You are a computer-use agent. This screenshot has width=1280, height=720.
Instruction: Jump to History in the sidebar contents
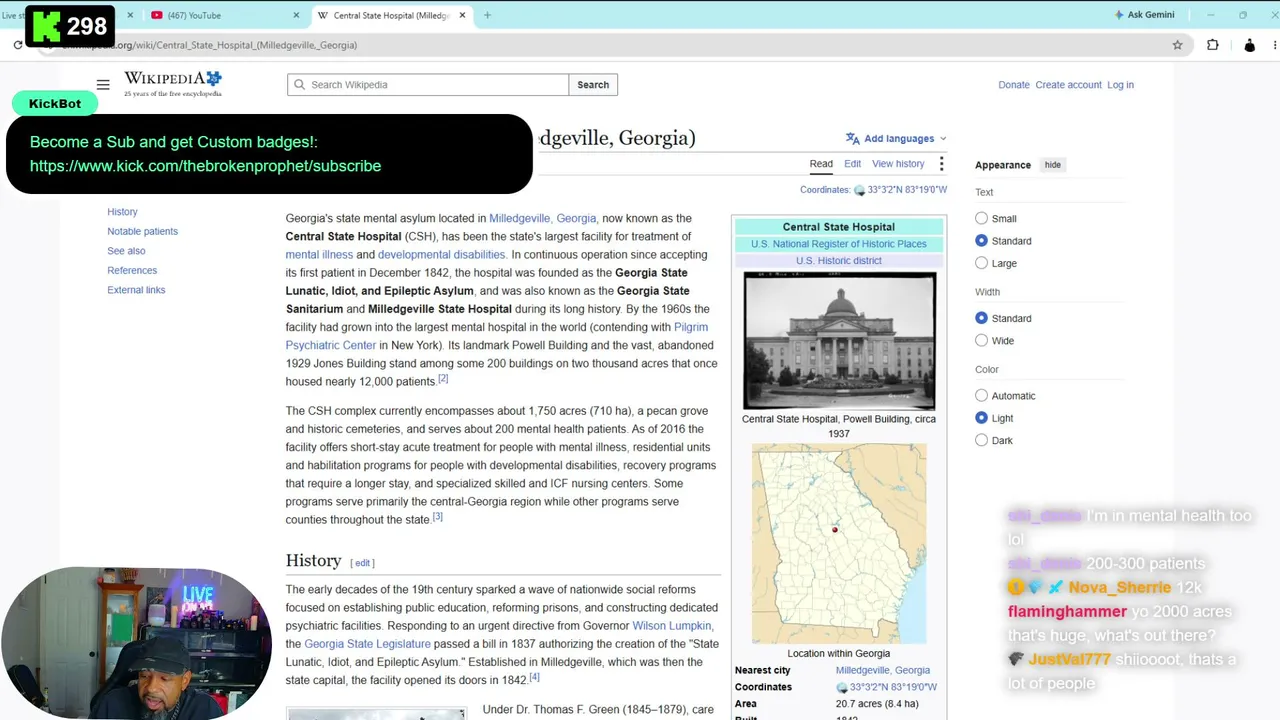click(122, 212)
